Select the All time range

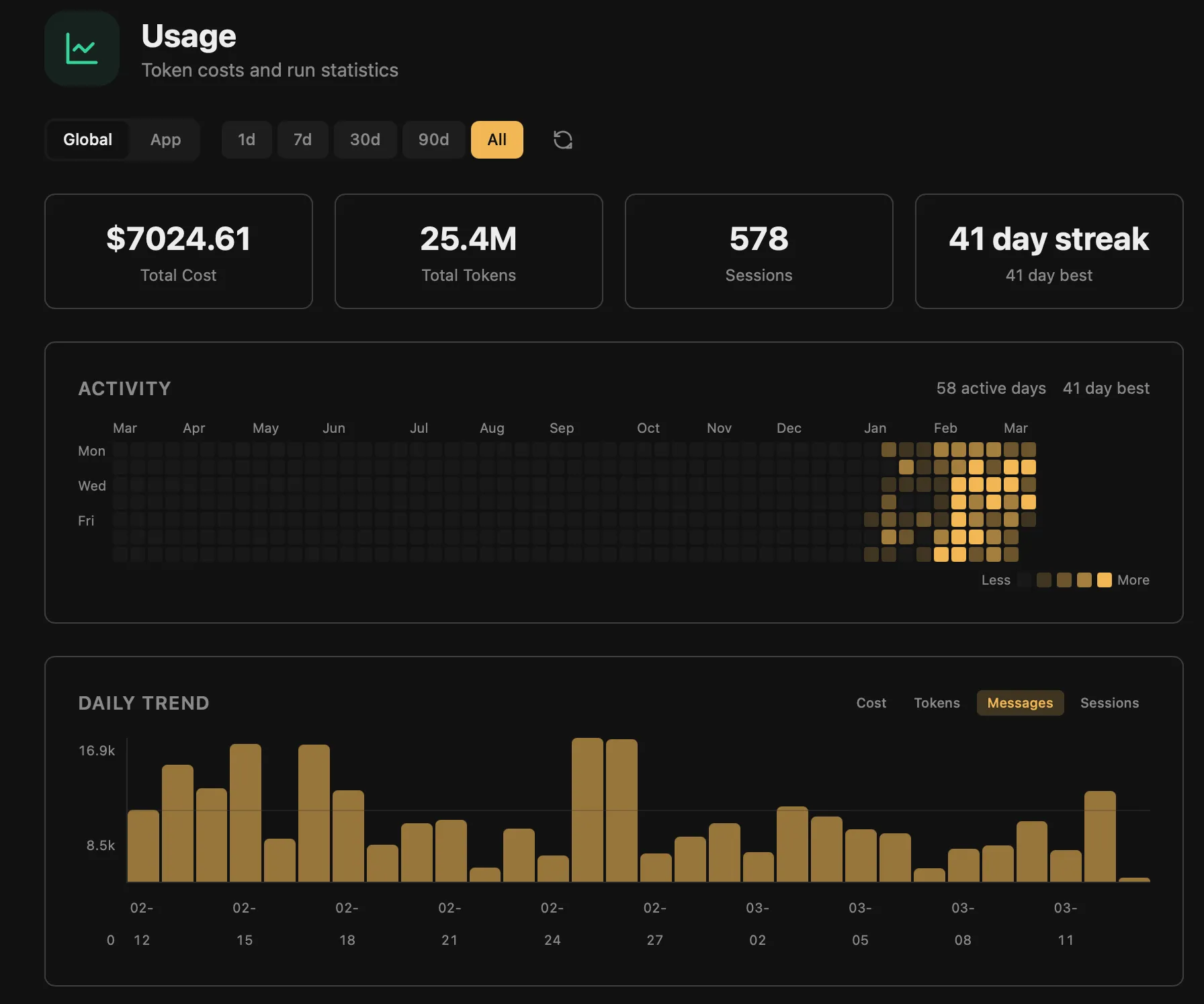click(x=497, y=140)
